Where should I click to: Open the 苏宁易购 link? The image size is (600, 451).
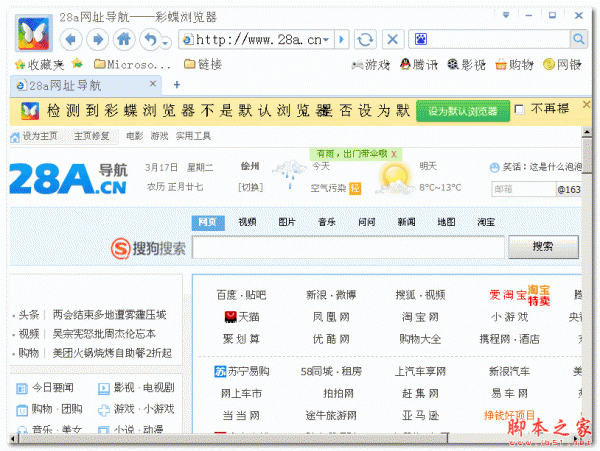click(x=241, y=371)
